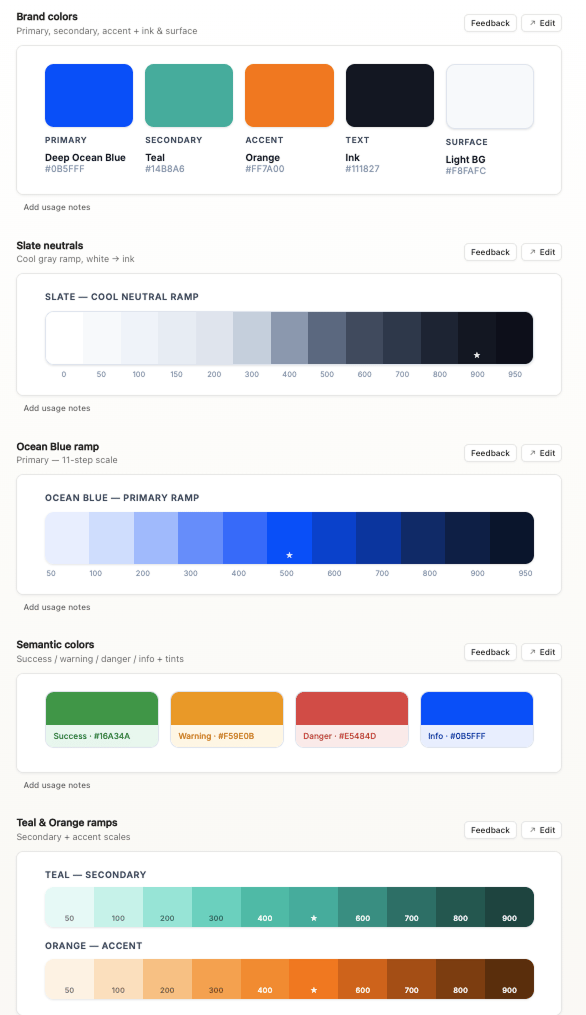The width and height of the screenshot is (586, 1015).
Task: Add usage notes under Ocean Blue ramp
Action: [x=57, y=607]
